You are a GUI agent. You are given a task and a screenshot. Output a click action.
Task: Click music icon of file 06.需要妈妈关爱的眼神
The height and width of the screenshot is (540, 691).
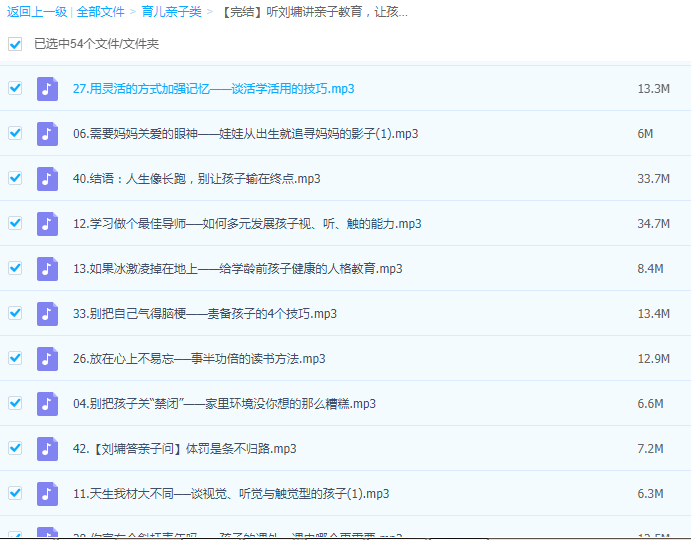point(47,134)
